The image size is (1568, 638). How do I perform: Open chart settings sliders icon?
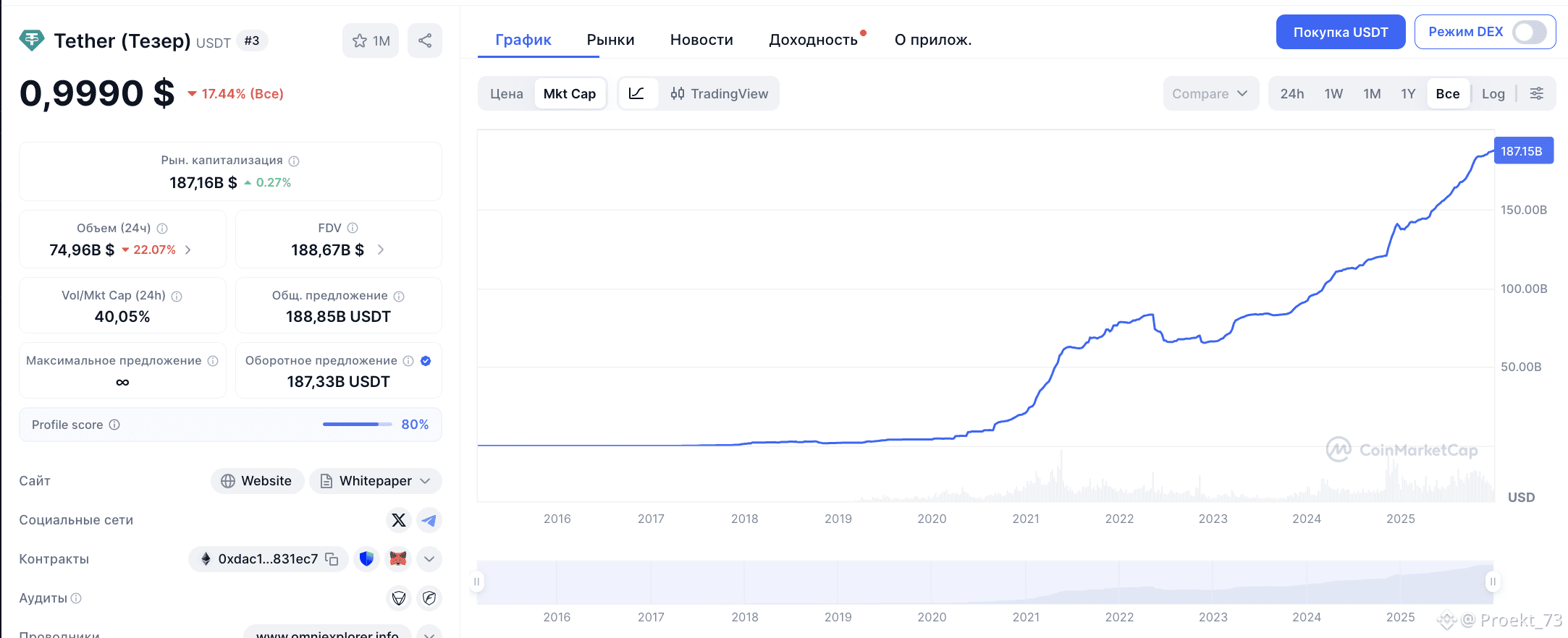click(1536, 93)
